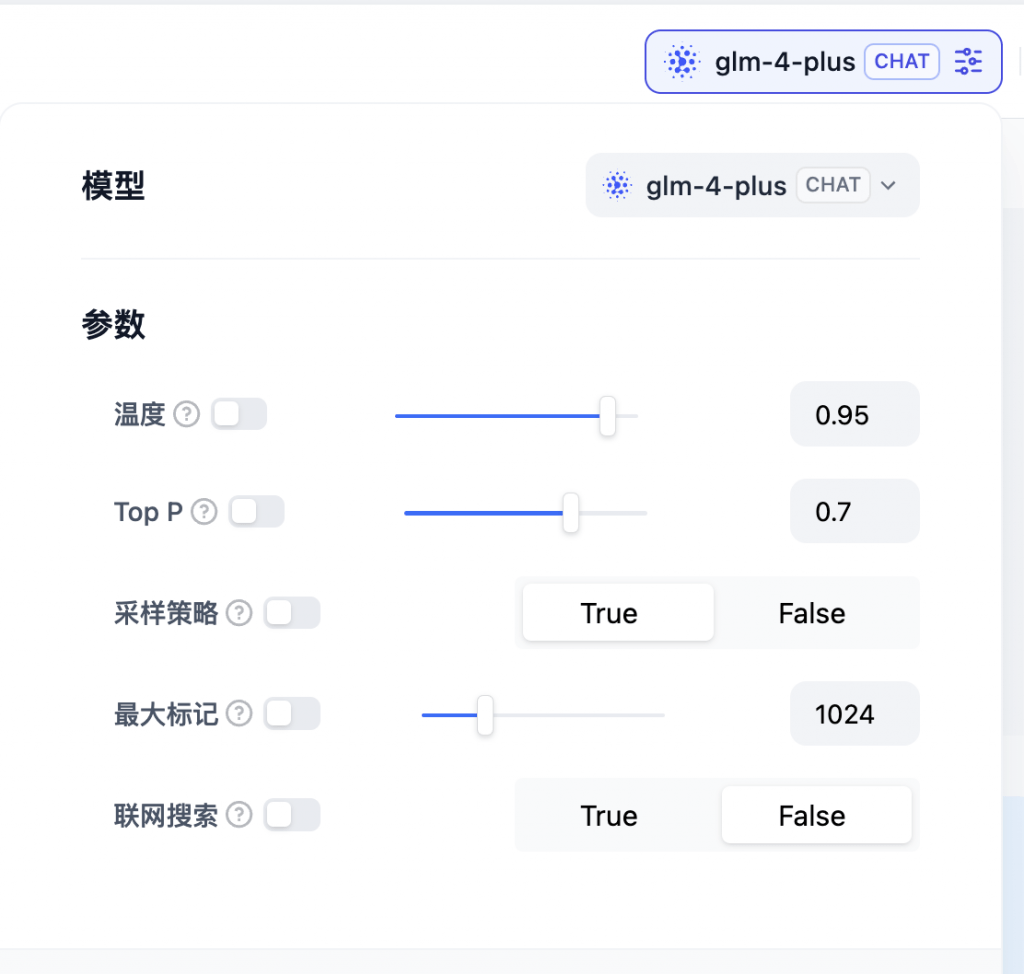Click help icon next to Top P
The image size is (1024, 974).
204,511
